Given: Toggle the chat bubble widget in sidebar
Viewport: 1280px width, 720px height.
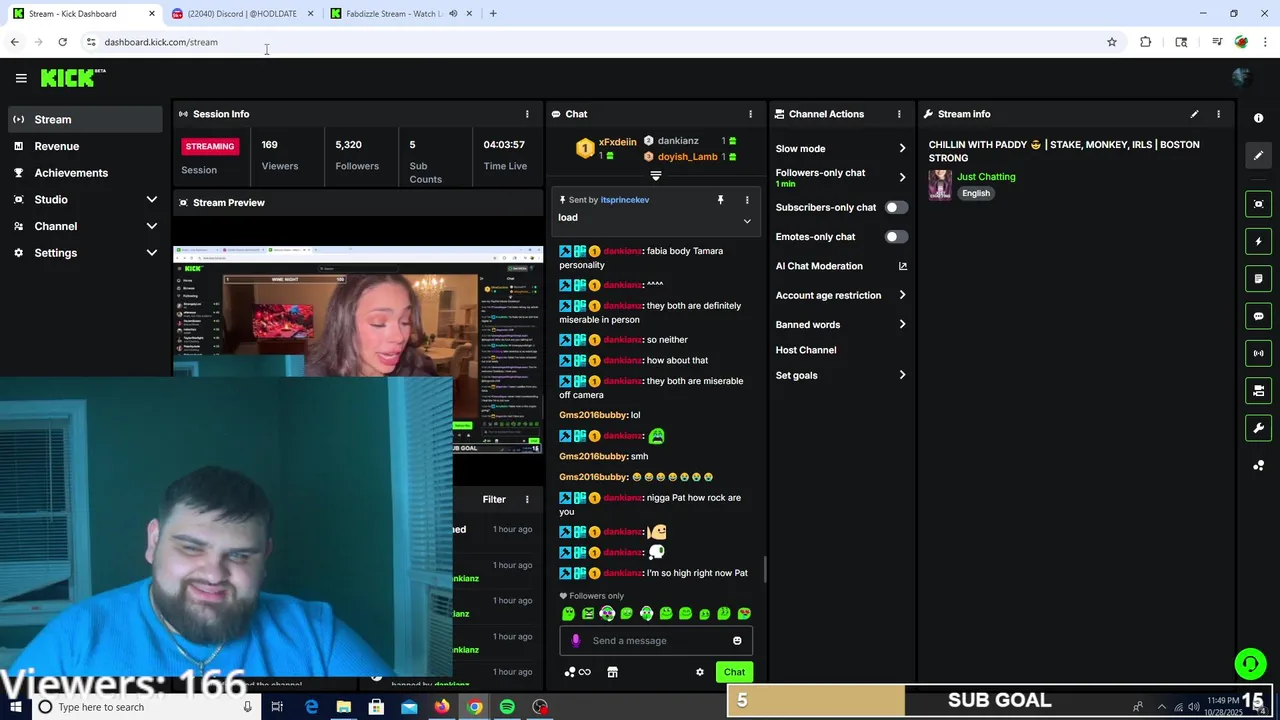Looking at the screenshot, I should (x=1258, y=316).
